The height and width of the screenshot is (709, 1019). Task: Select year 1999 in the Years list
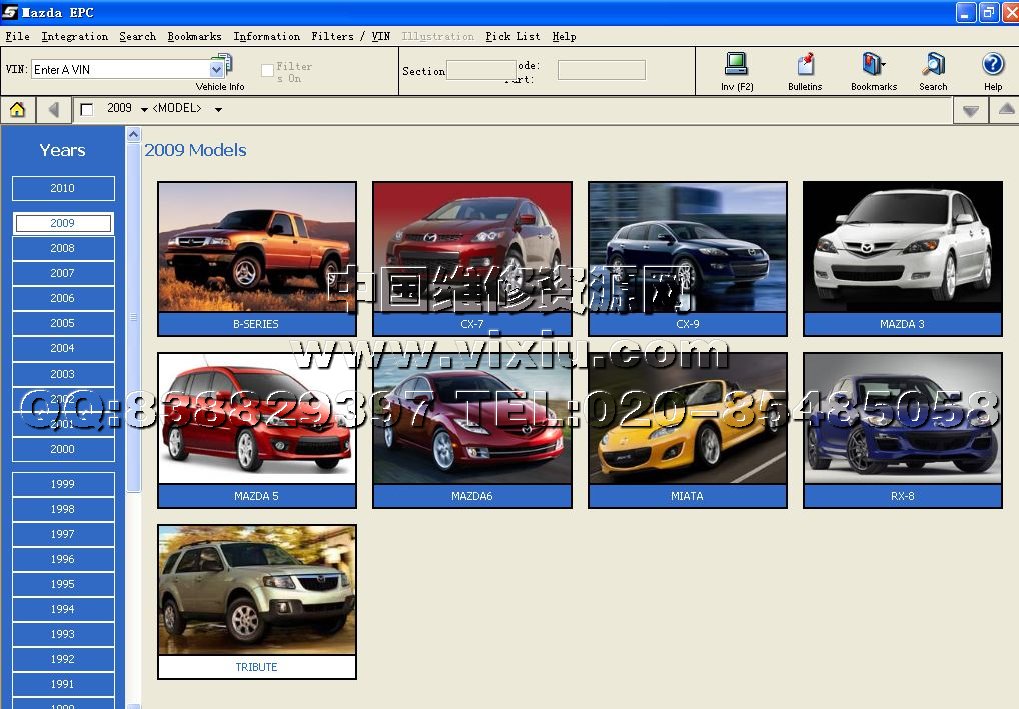click(x=63, y=484)
